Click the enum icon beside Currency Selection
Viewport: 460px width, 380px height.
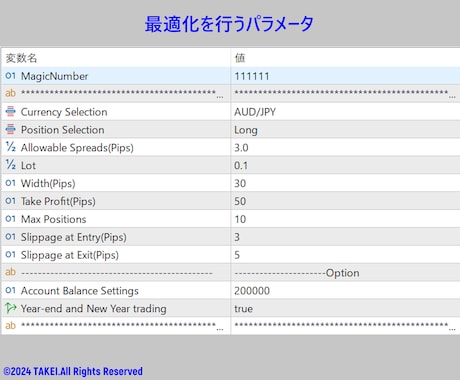pos(10,111)
